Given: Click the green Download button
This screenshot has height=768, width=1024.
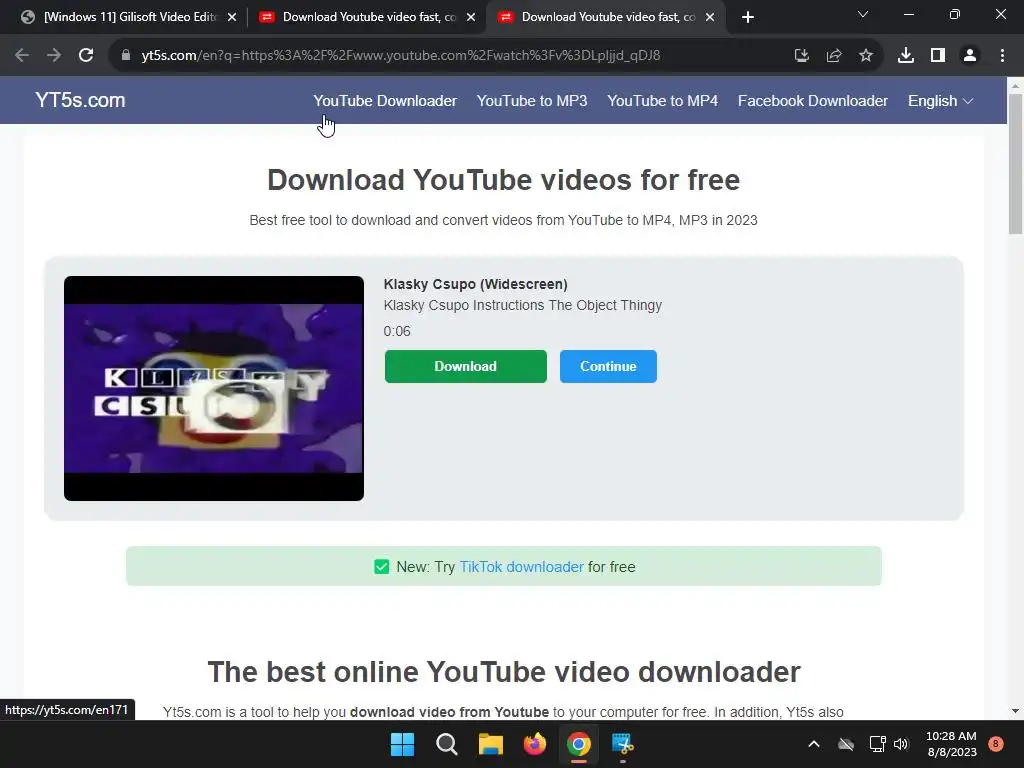Looking at the screenshot, I should tap(466, 366).
